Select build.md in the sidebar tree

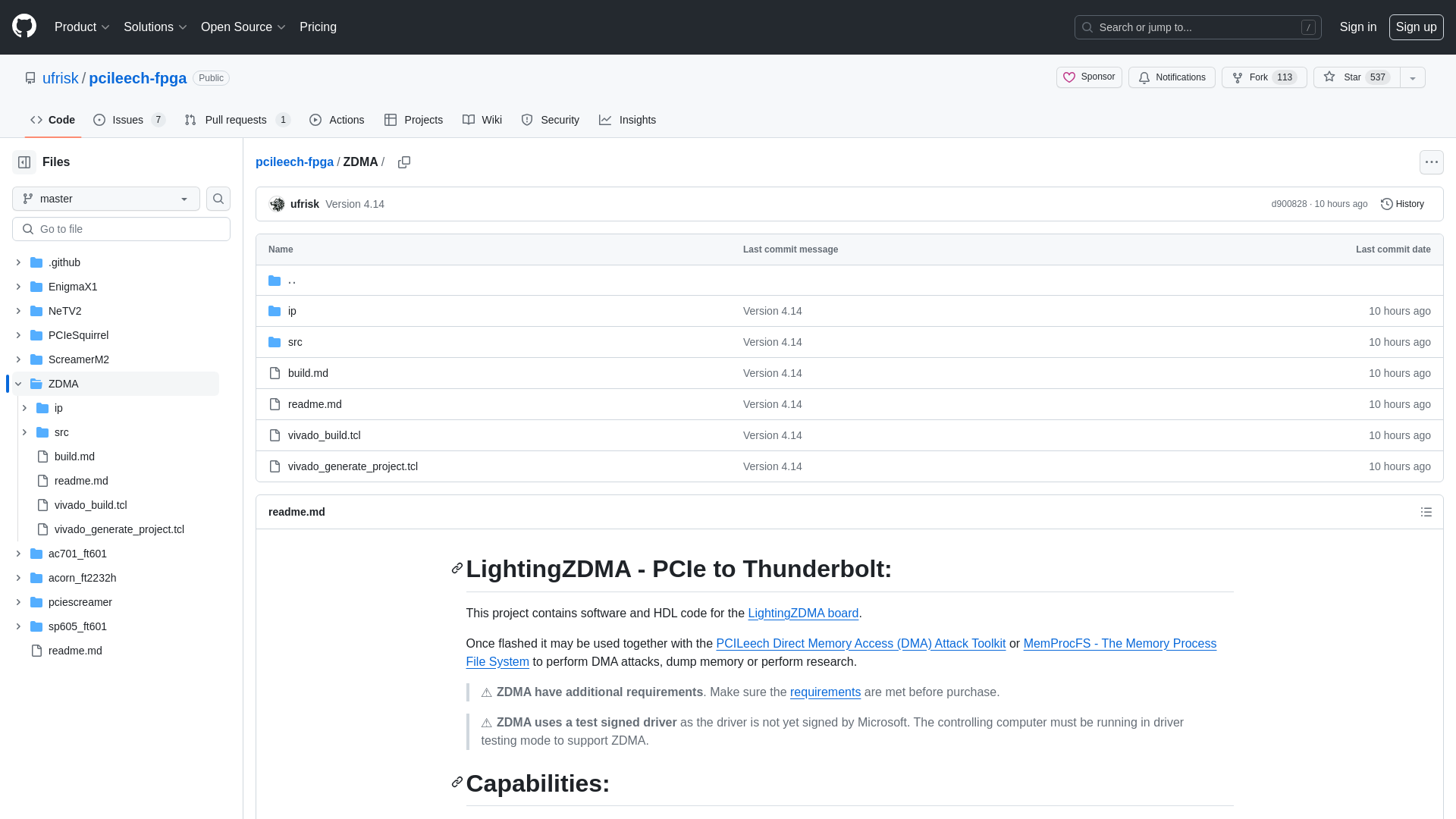[x=74, y=457]
